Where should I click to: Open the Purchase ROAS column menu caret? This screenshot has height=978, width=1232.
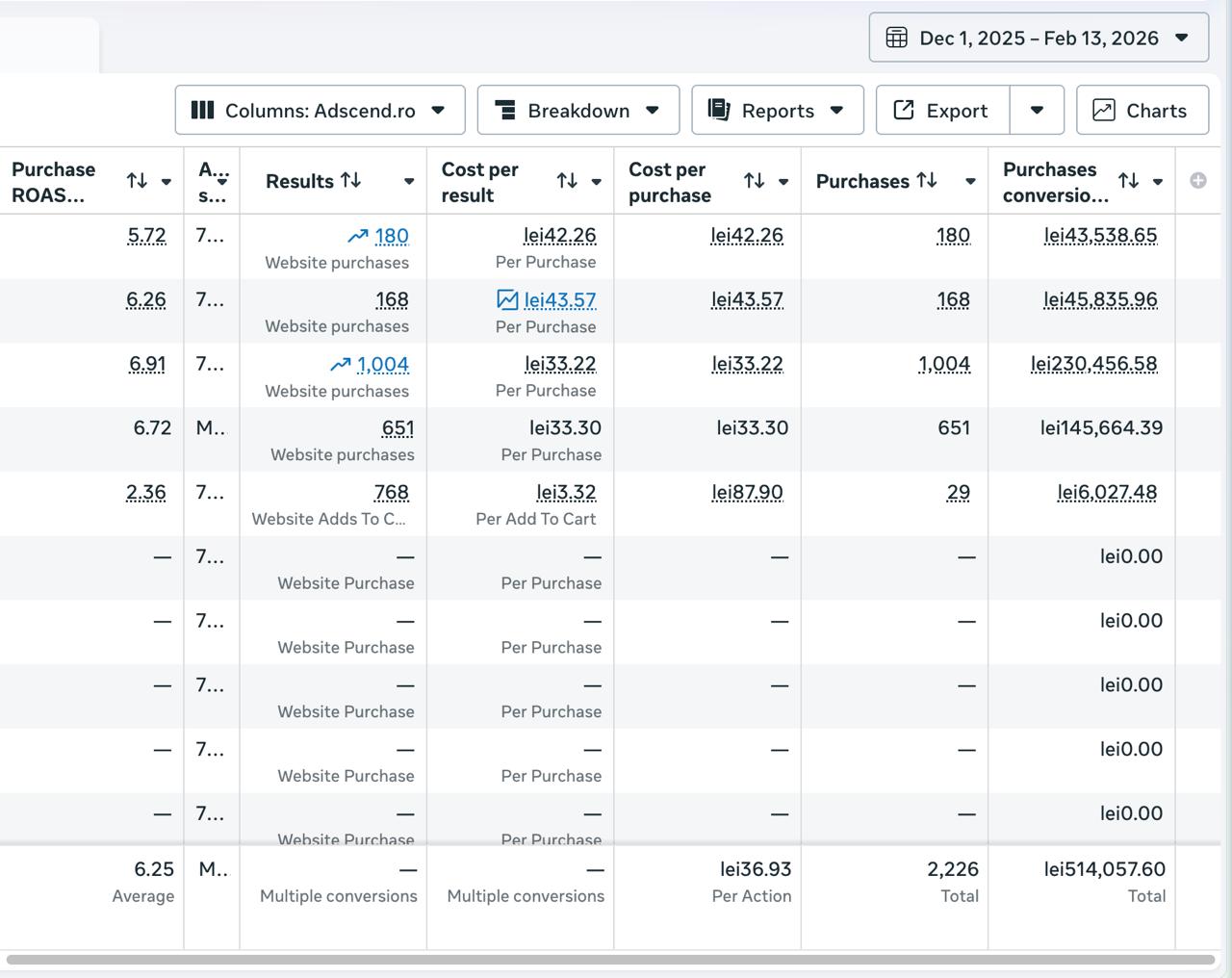pyautogui.click(x=167, y=182)
